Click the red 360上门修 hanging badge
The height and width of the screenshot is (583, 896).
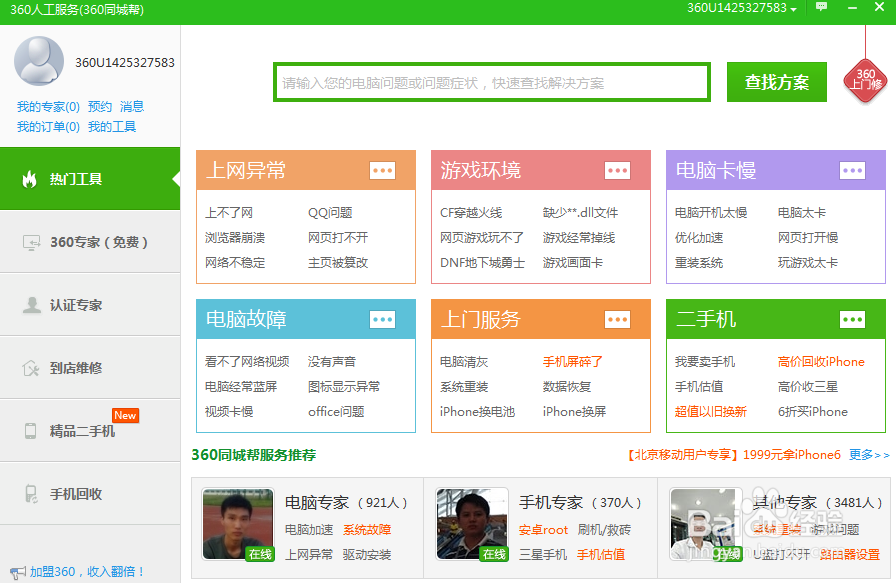tap(865, 81)
